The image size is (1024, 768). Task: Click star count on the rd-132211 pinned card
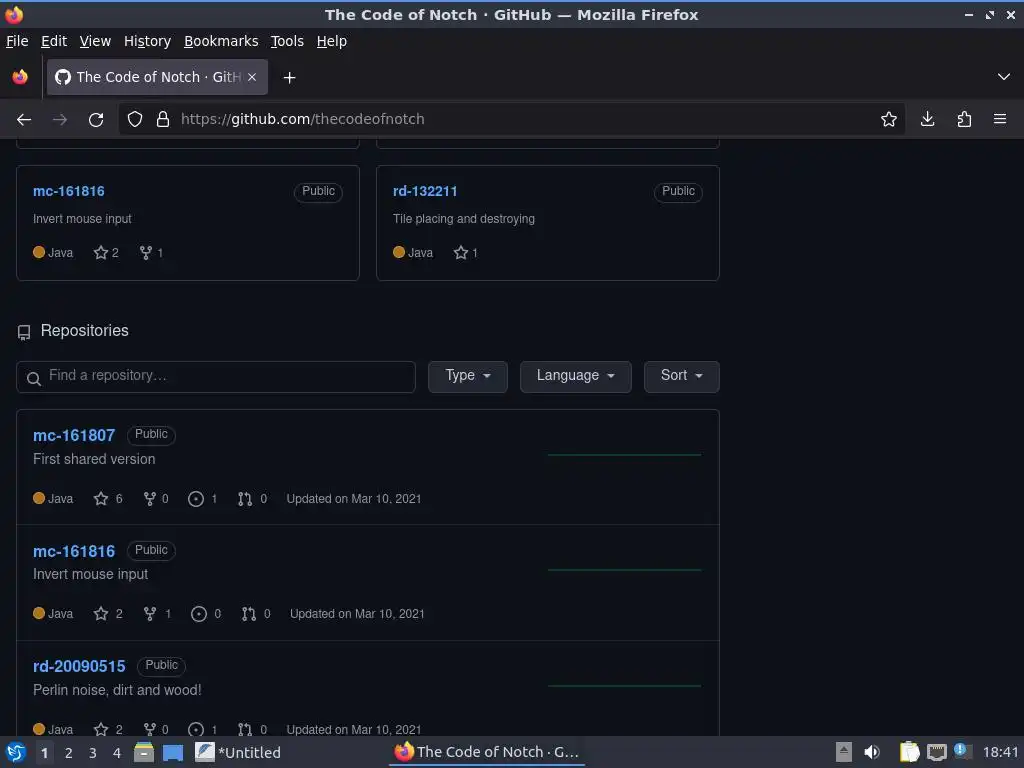(x=466, y=253)
